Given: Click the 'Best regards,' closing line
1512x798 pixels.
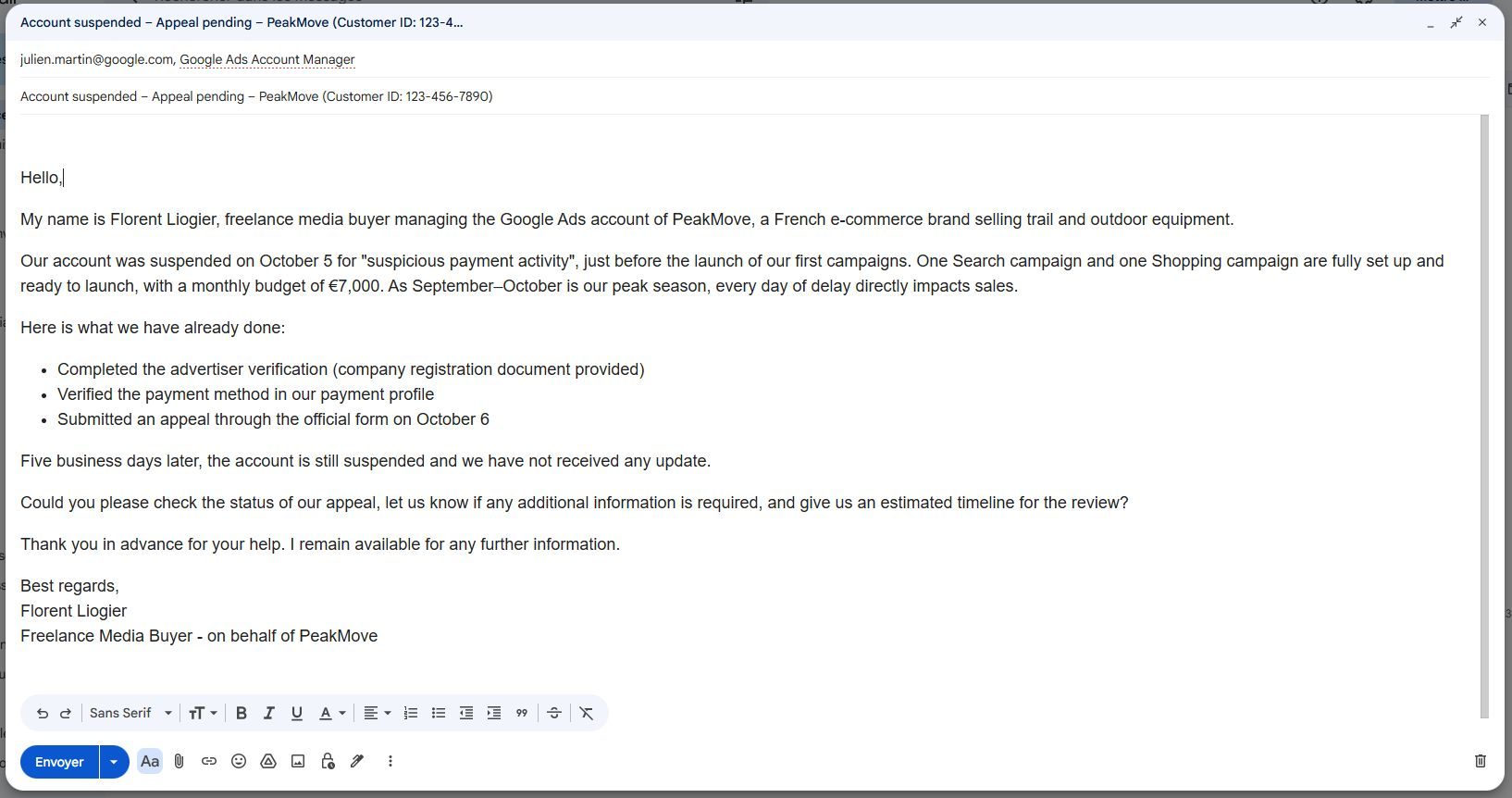Looking at the screenshot, I should [x=70, y=586].
